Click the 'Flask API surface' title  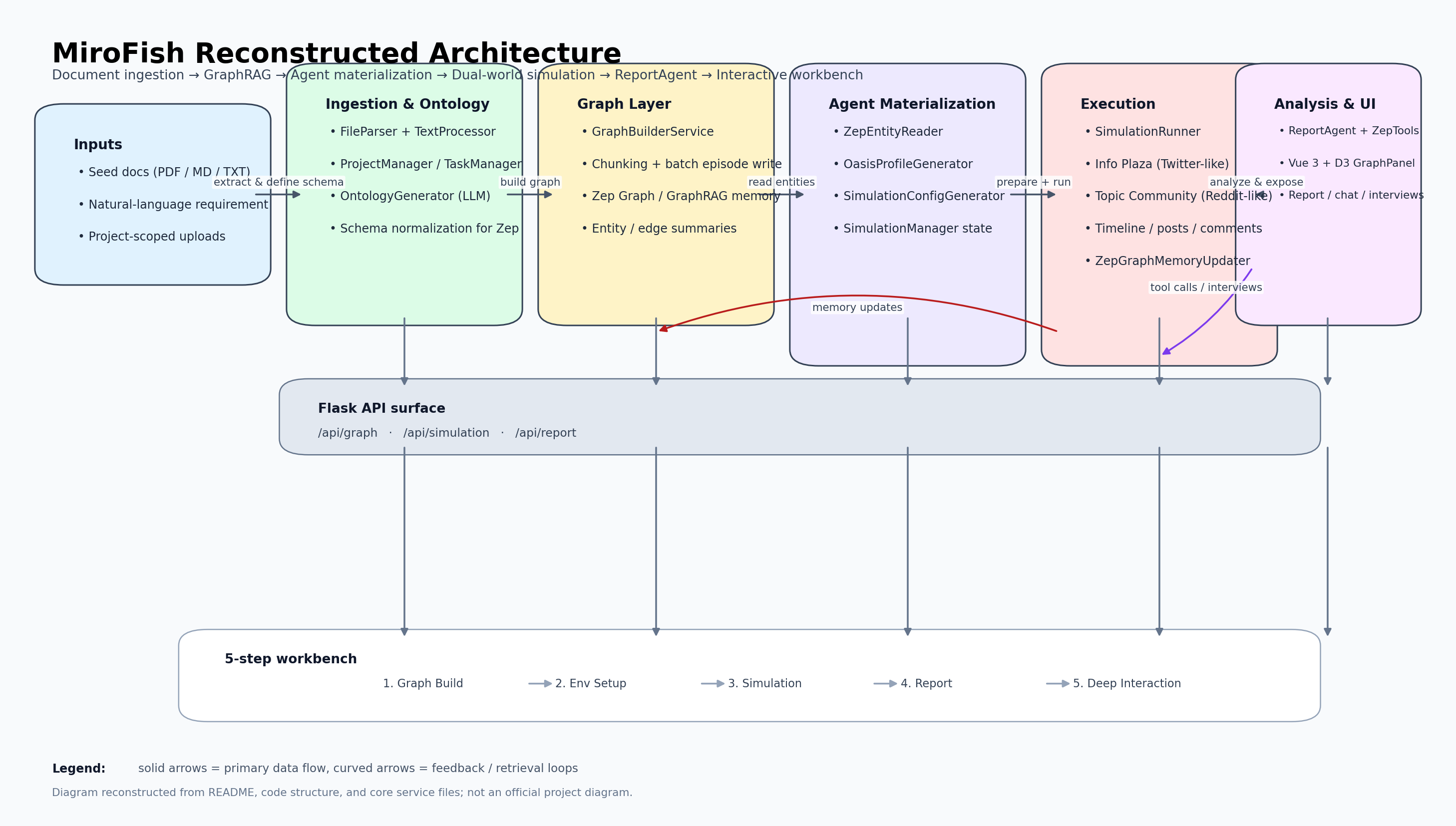click(x=381, y=408)
